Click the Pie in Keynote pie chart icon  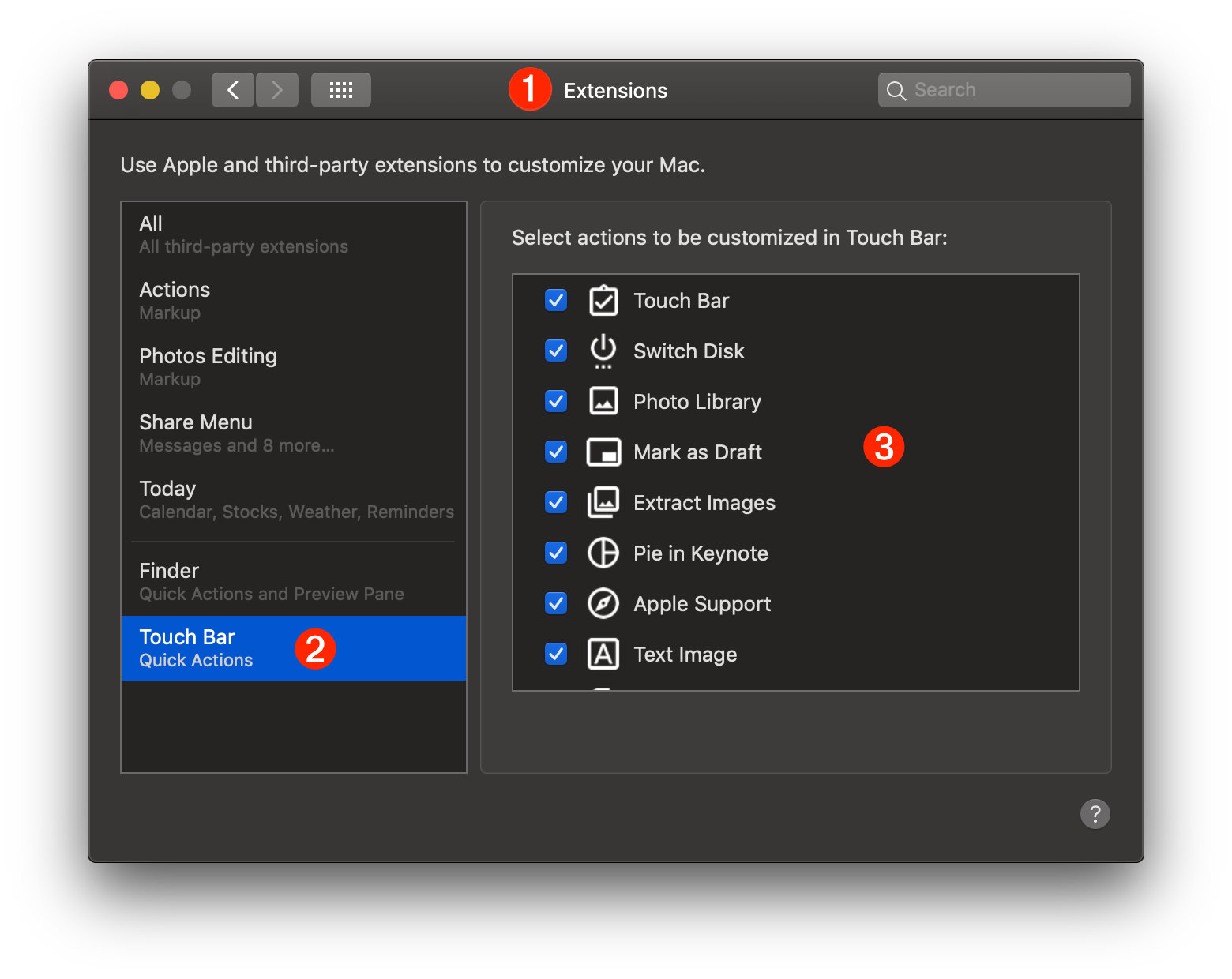coord(603,553)
